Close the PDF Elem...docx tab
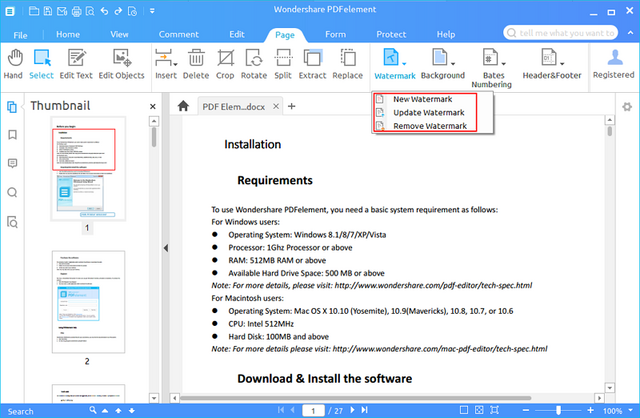 [276, 106]
